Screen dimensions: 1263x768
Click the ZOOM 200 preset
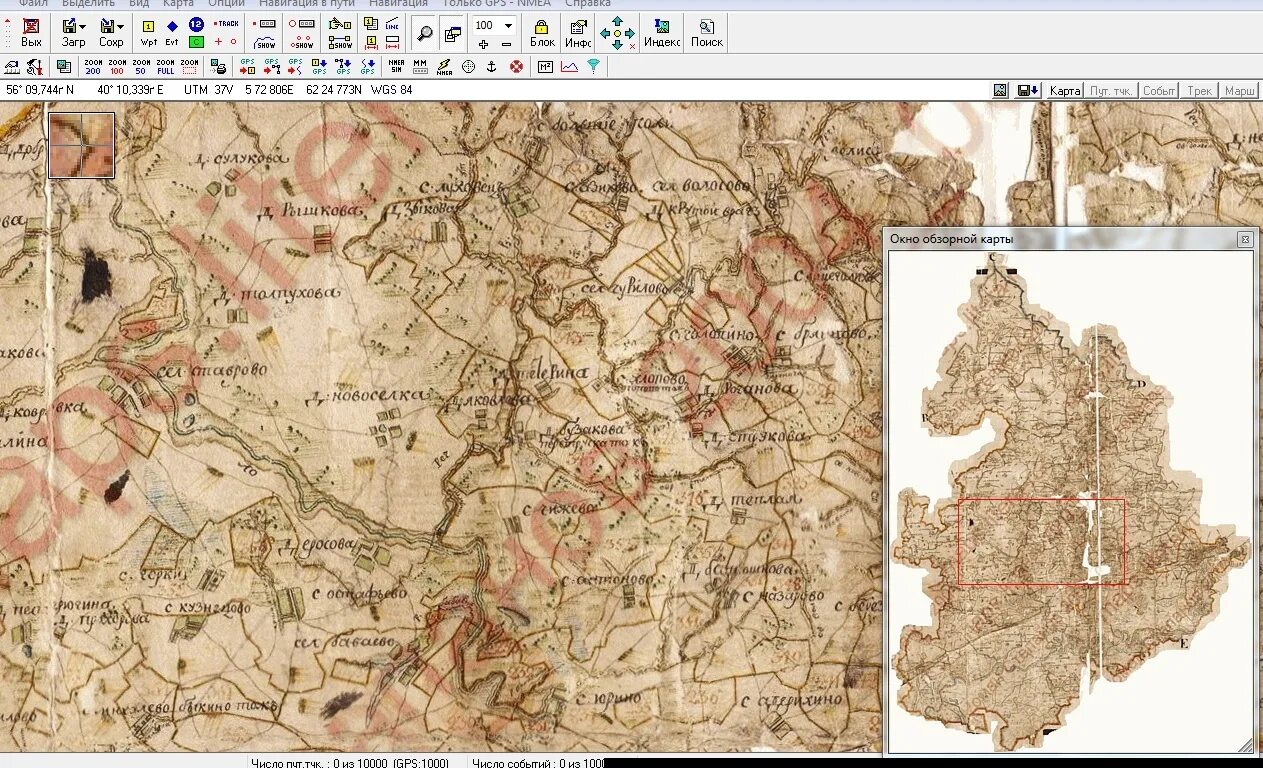click(x=93, y=67)
